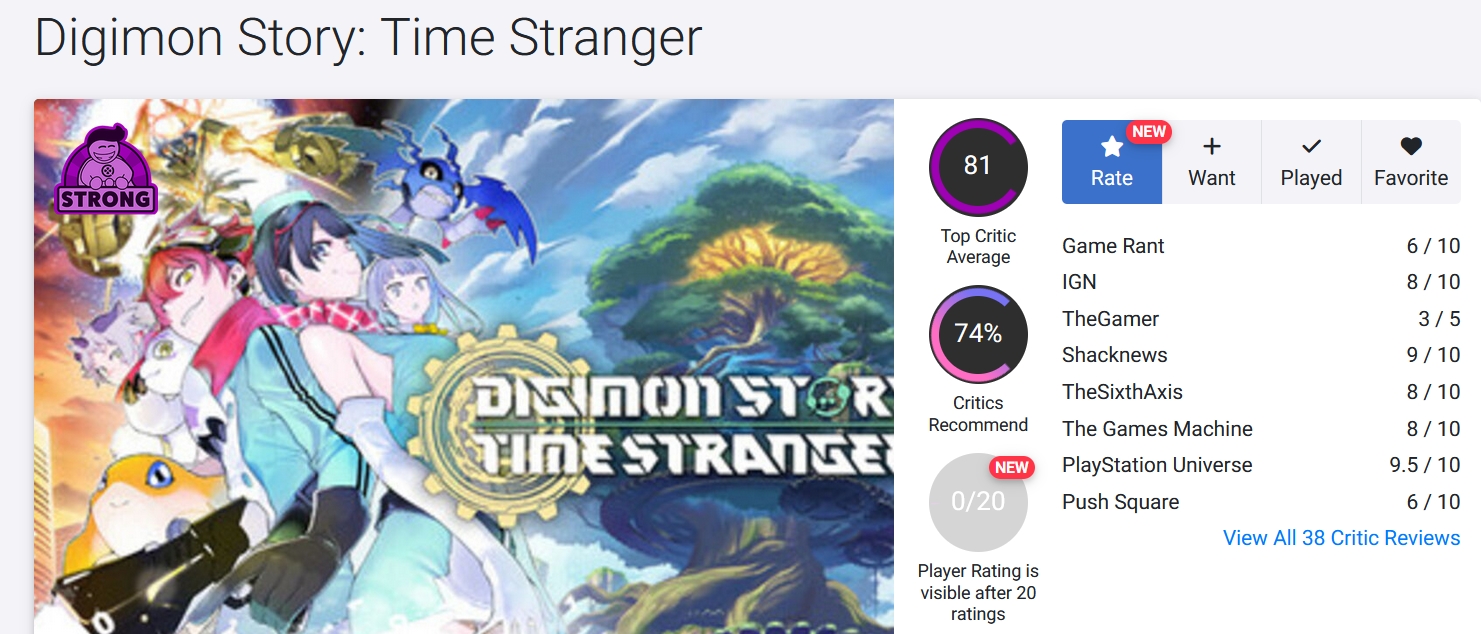Viewport: 1481px width, 634px height.
Task: Open the Push Square review
Action: pyautogui.click(x=1120, y=502)
